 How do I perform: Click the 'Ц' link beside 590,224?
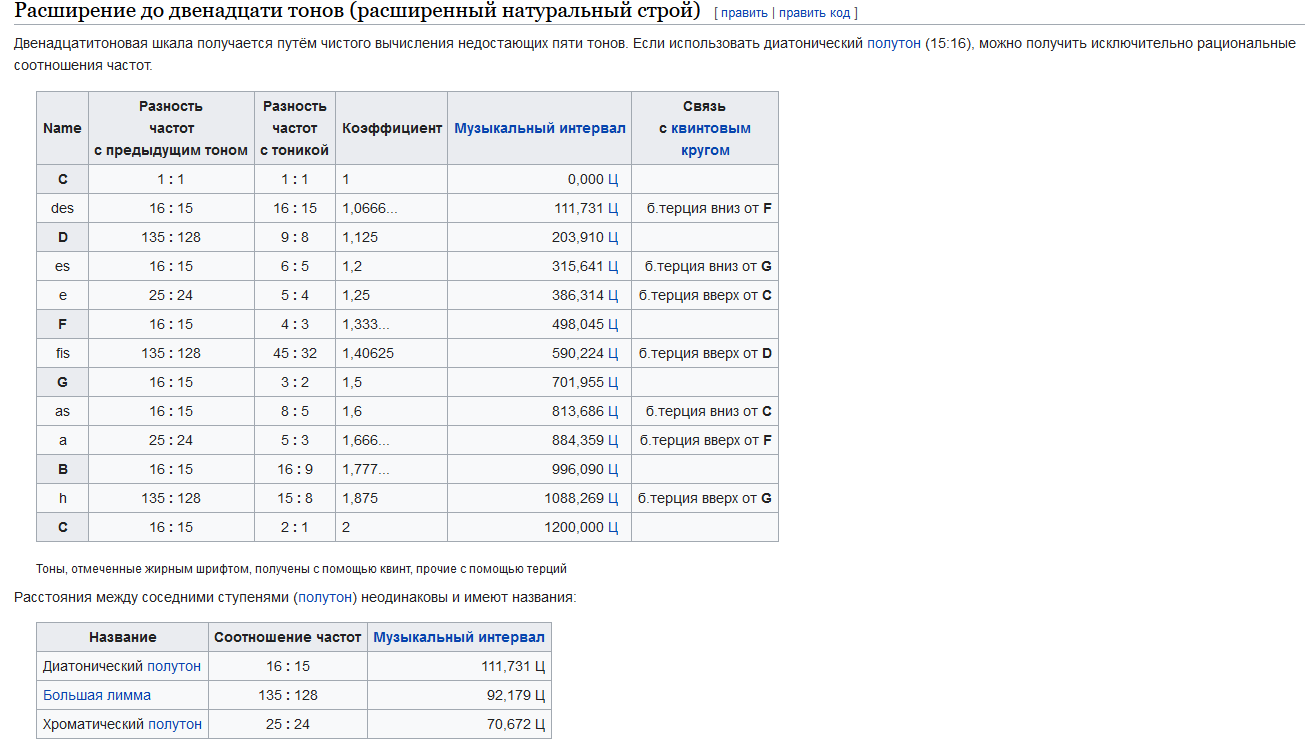click(x=613, y=353)
